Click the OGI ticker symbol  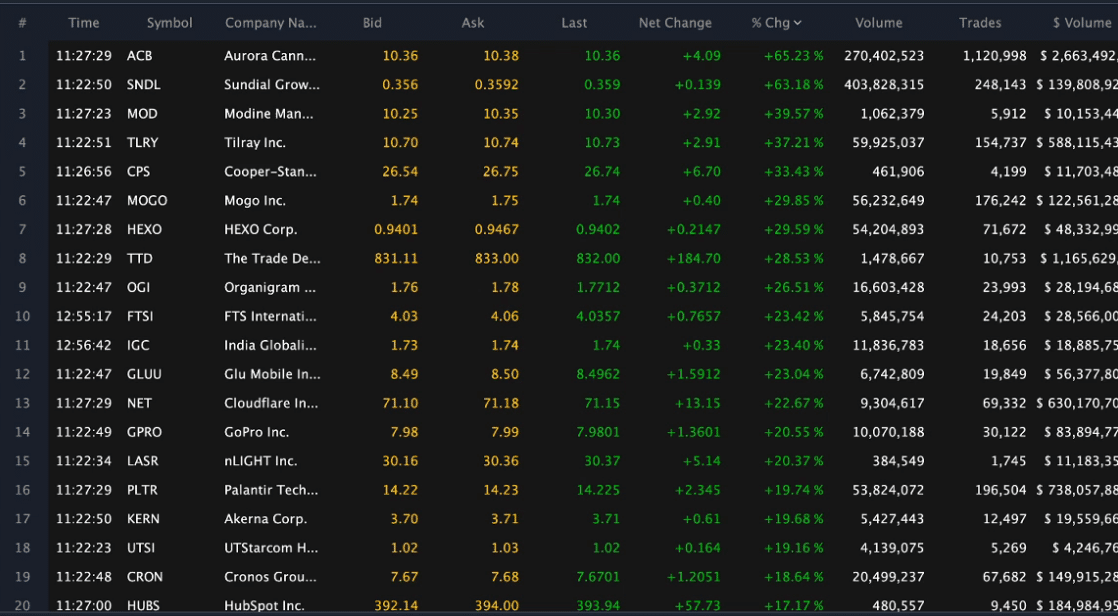pos(138,287)
